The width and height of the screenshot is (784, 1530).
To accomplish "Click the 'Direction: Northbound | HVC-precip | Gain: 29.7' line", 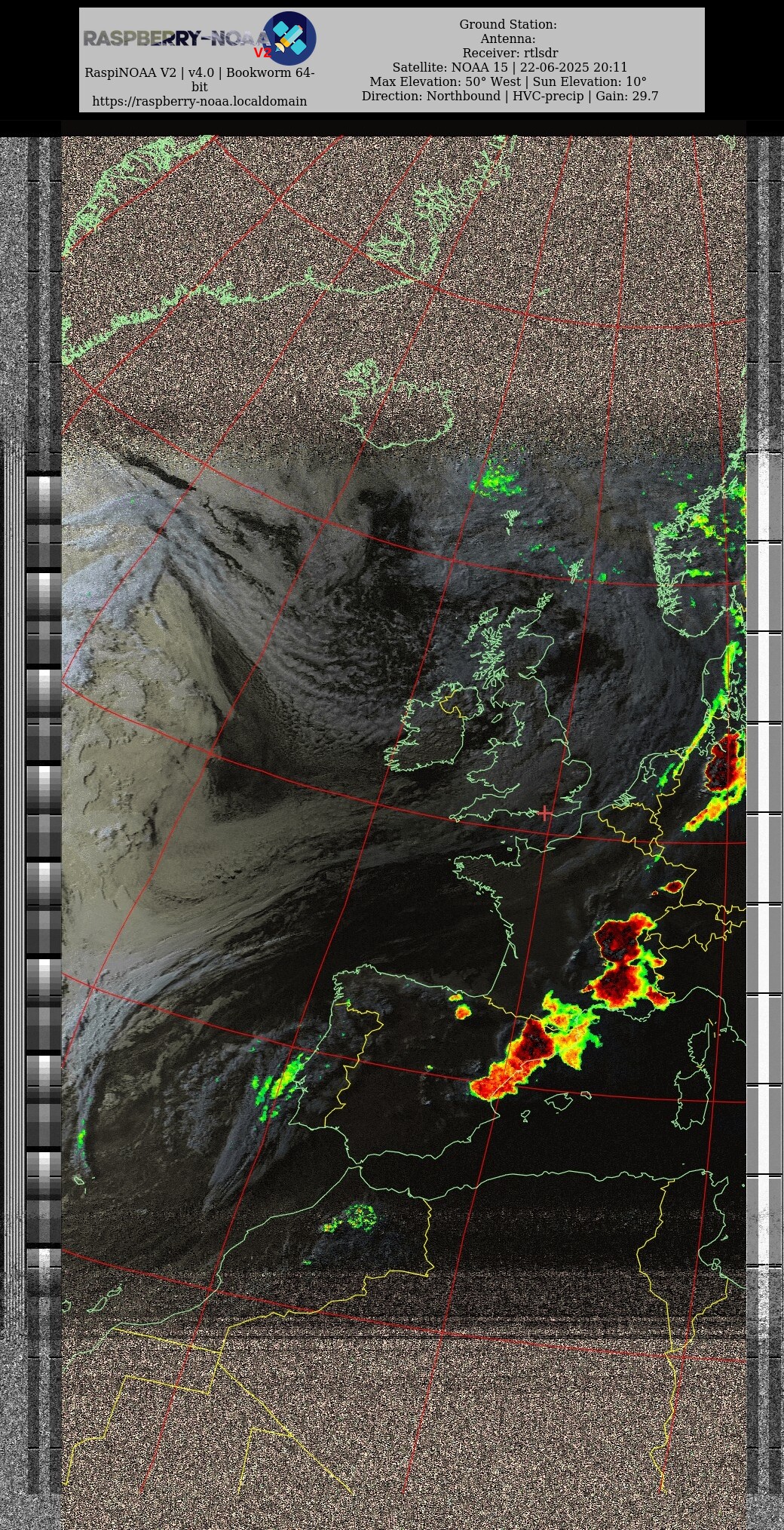I will click(x=510, y=96).
